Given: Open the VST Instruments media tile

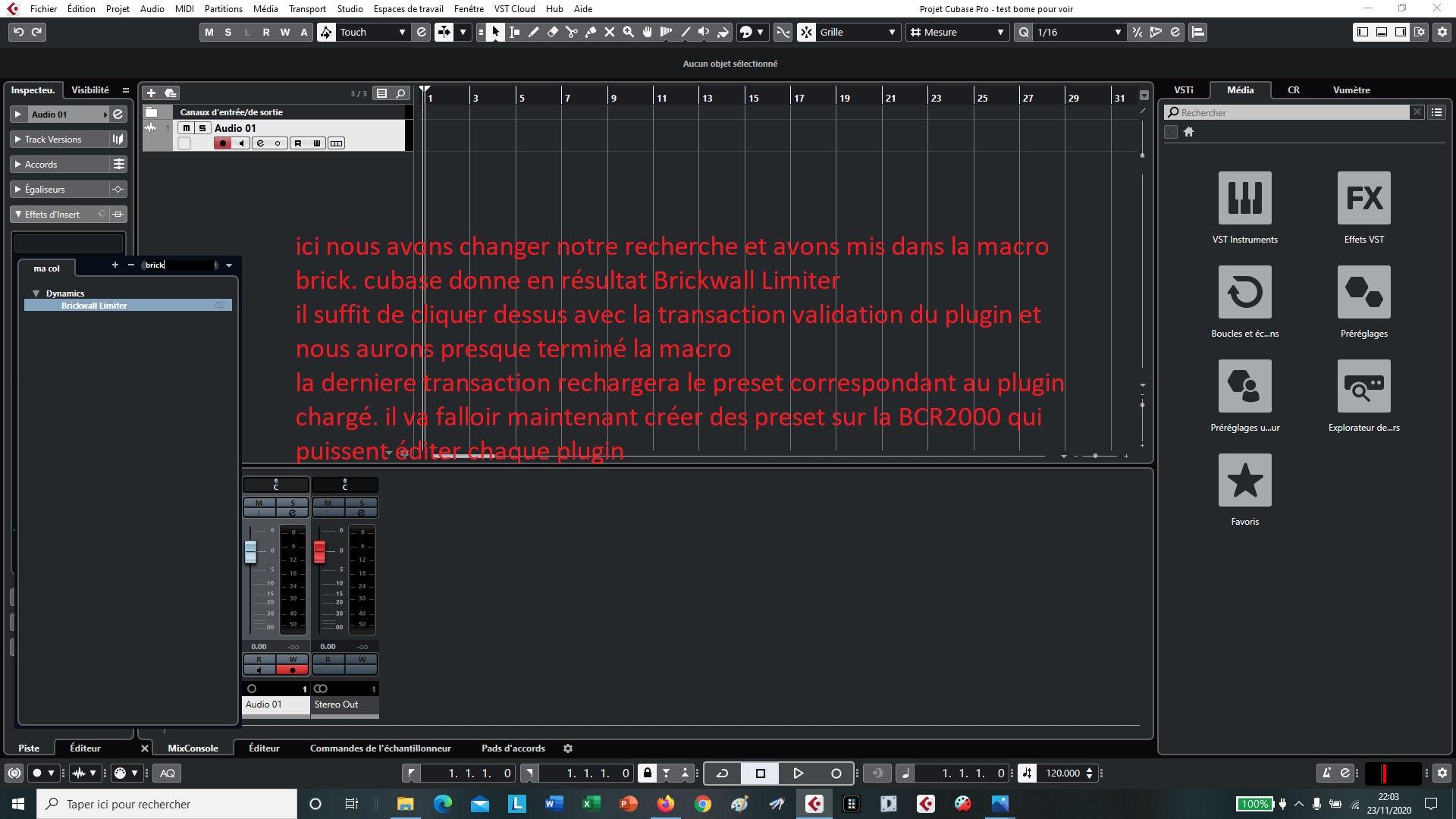Looking at the screenshot, I should point(1244,198).
